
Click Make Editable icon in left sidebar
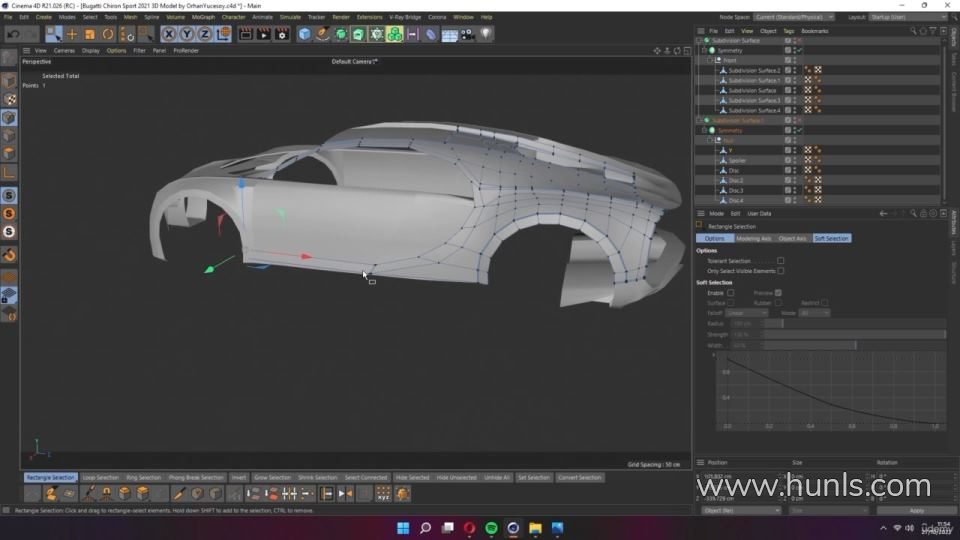tap(9, 58)
